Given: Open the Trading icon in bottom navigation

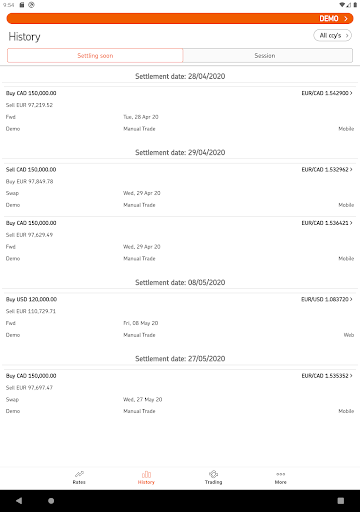Looking at the screenshot, I should [x=213, y=474].
